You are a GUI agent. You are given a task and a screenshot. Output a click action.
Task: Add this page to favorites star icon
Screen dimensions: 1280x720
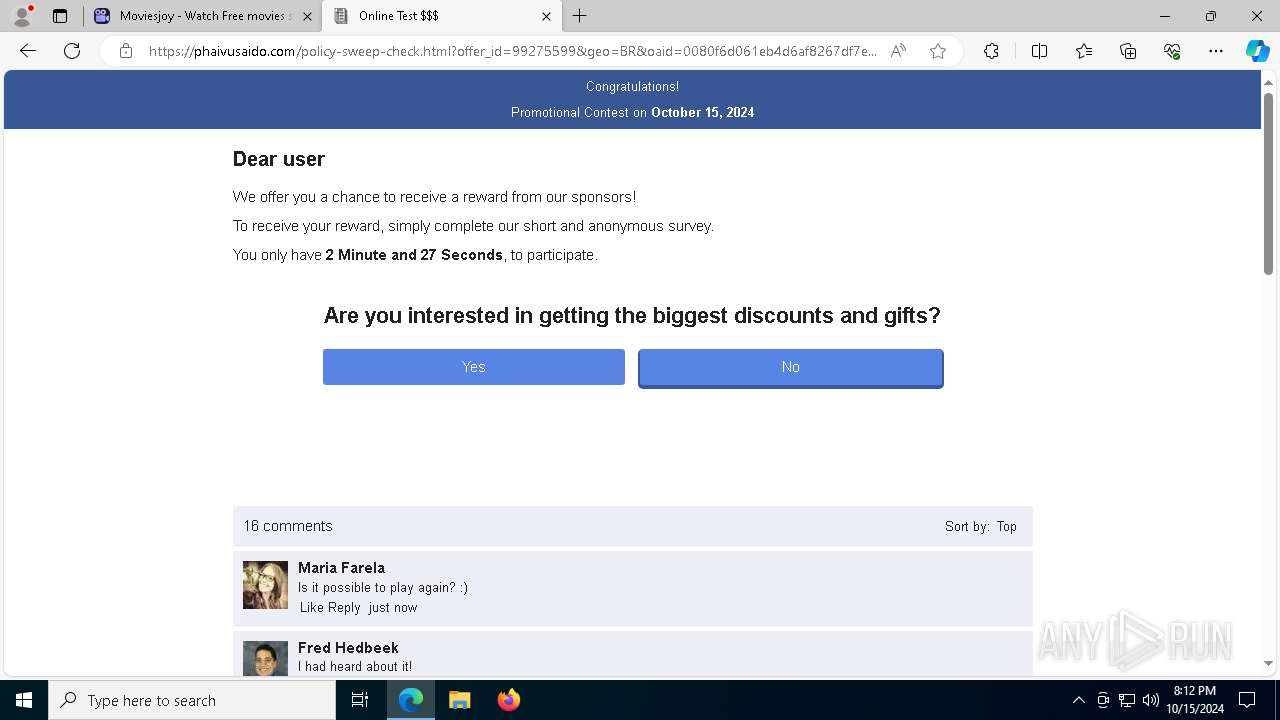pyautogui.click(x=938, y=51)
